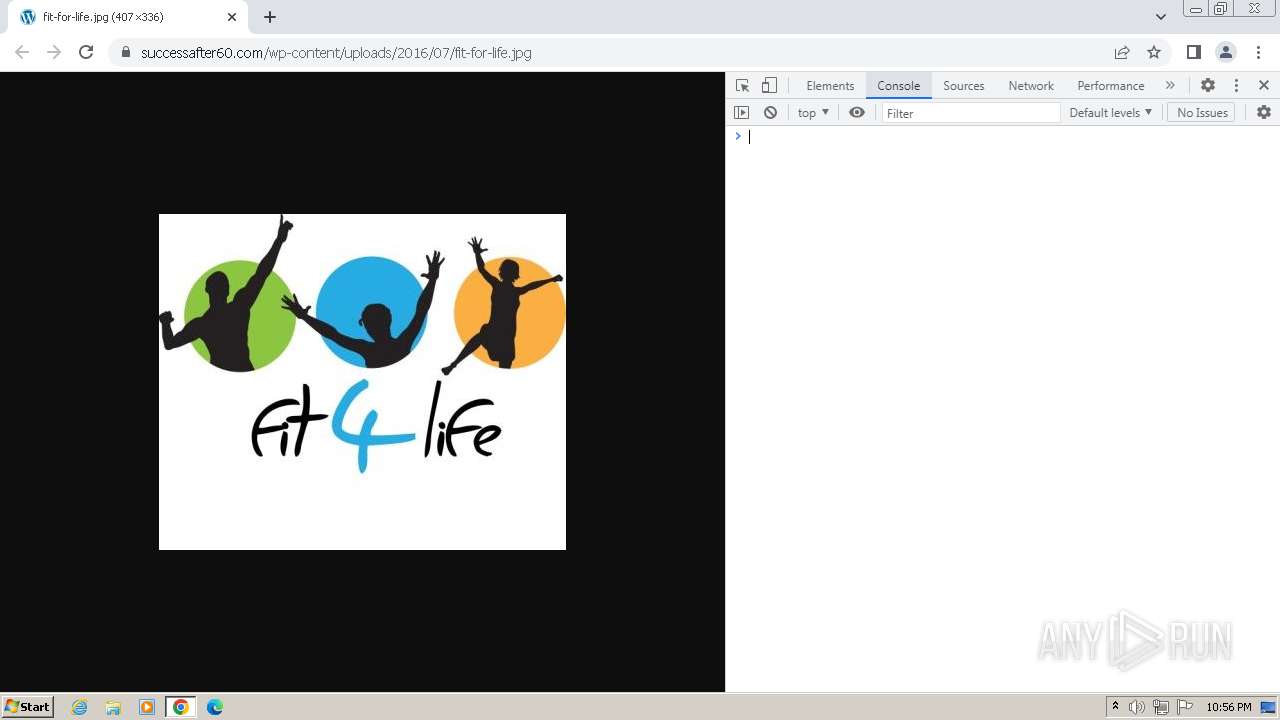Screen dimensions: 1280x720
Task: Close the fit-for-life.jpg tab
Action: (x=232, y=17)
